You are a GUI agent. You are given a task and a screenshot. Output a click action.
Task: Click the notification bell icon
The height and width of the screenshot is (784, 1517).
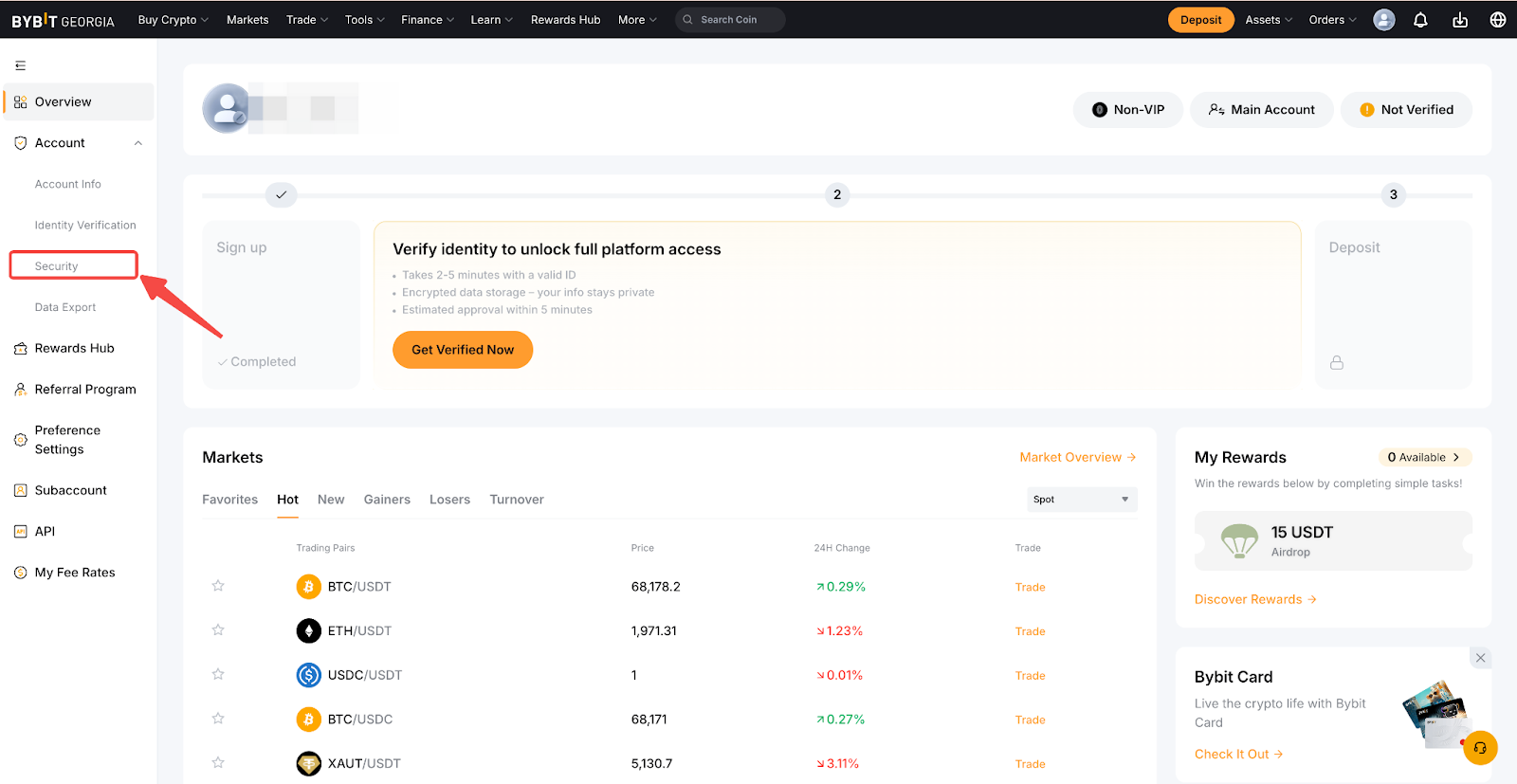(x=1420, y=20)
